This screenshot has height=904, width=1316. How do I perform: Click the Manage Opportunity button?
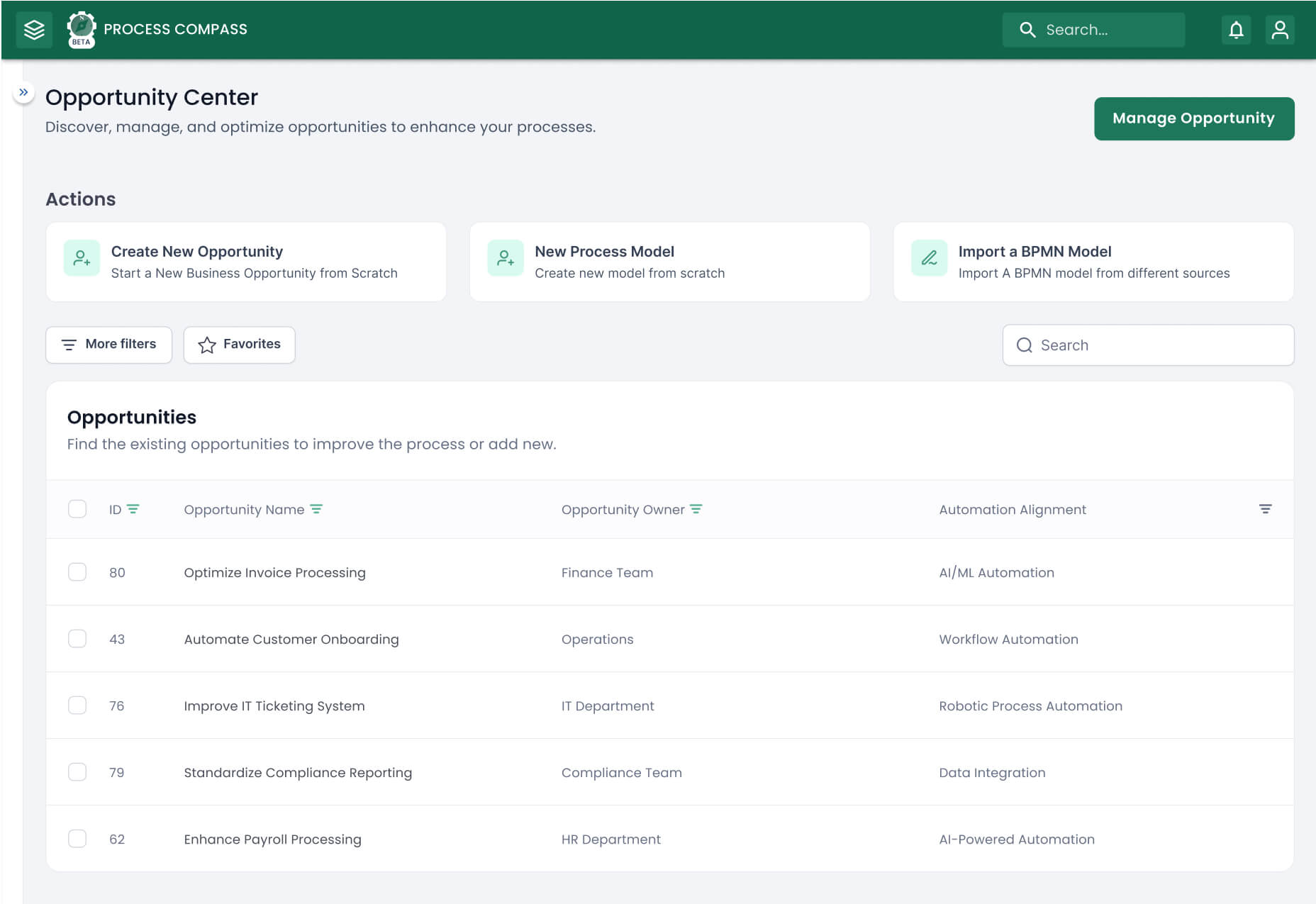coord(1194,118)
